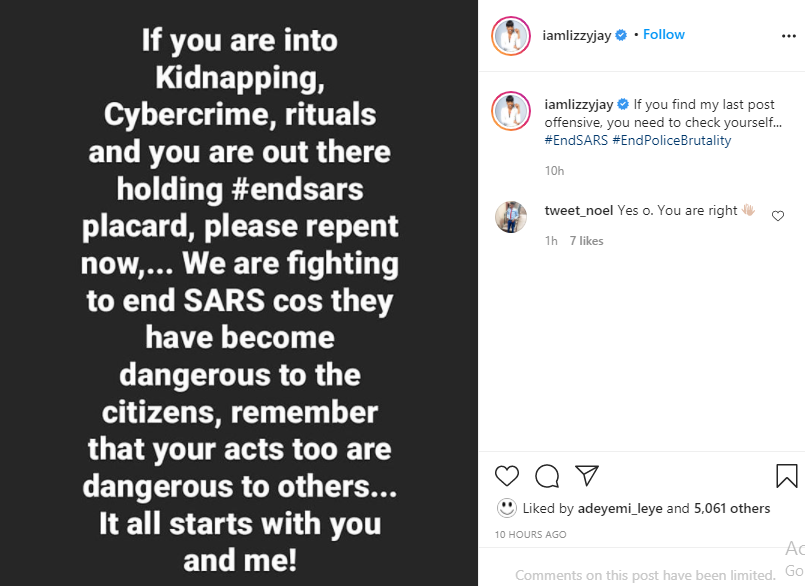Show the 7 likes on comment
Image resolution: width=805 pixels, height=586 pixels.
point(587,241)
